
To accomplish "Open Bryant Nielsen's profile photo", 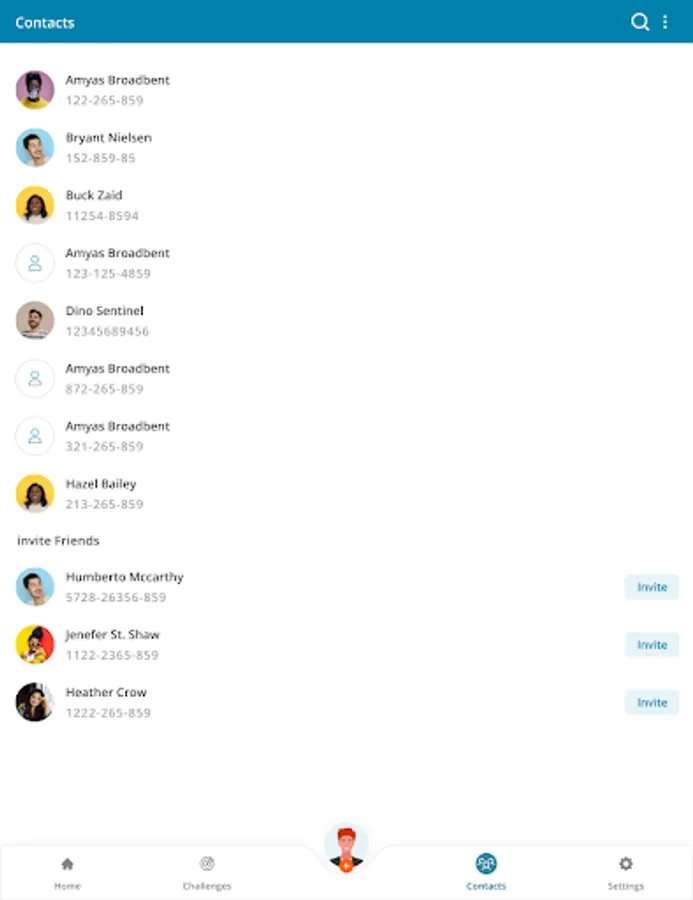I will (x=35, y=148).
